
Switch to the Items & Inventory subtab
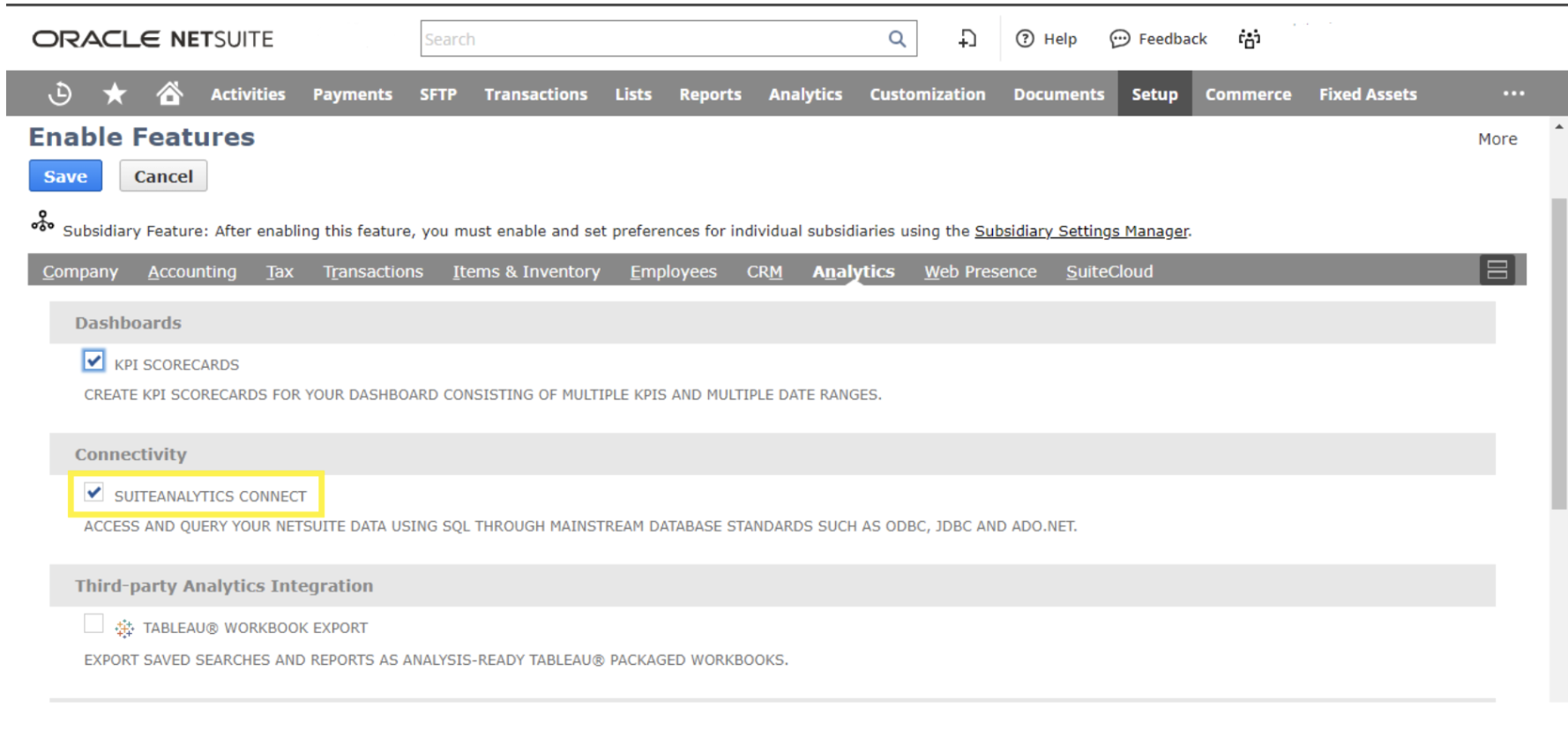pyautogui.click(x=526, y=272)
